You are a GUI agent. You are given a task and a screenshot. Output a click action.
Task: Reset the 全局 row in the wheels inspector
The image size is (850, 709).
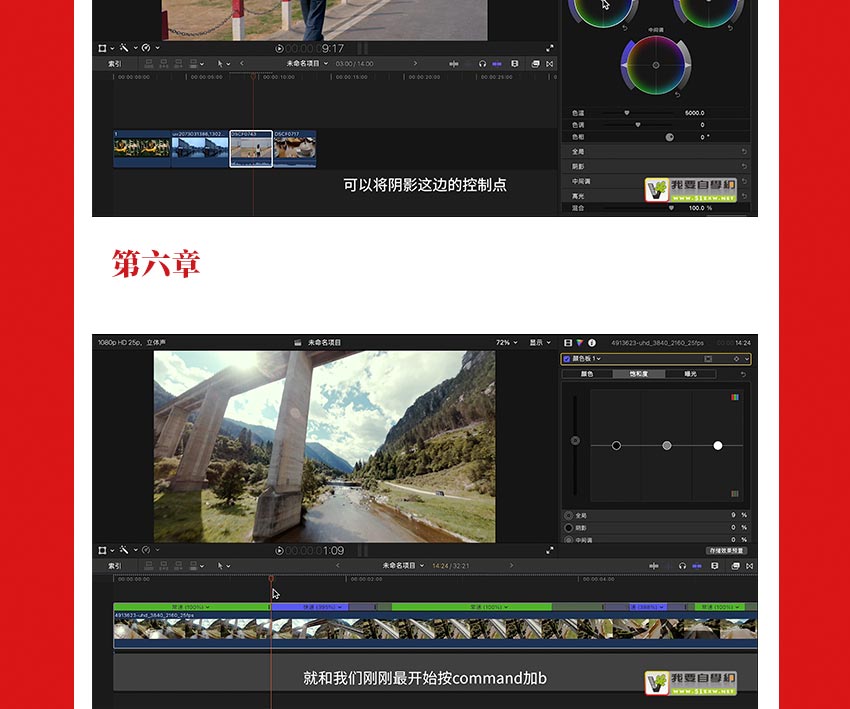744,152
